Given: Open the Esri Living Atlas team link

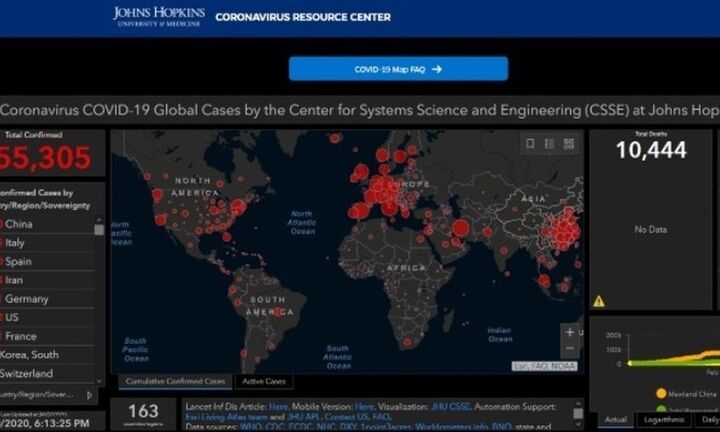Looking at the screenshot, I should pos(226,417).
